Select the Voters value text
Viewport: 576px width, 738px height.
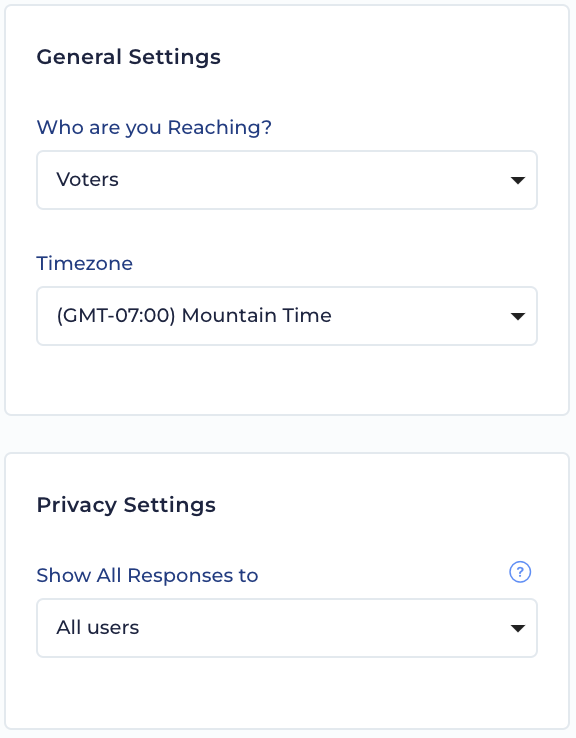(x=88, y=180)
